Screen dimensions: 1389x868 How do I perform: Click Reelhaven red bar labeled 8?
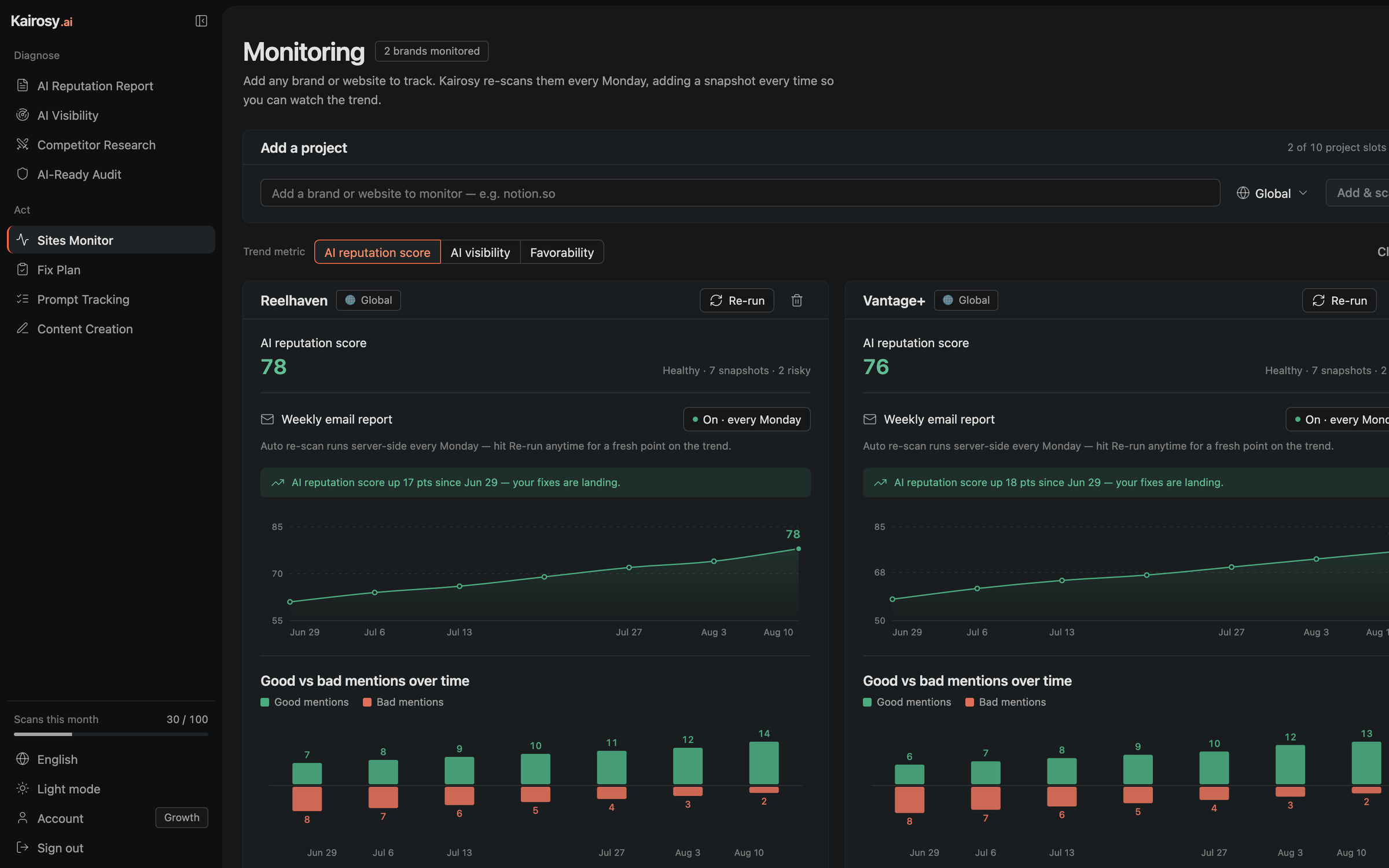(x=307, y=799)
